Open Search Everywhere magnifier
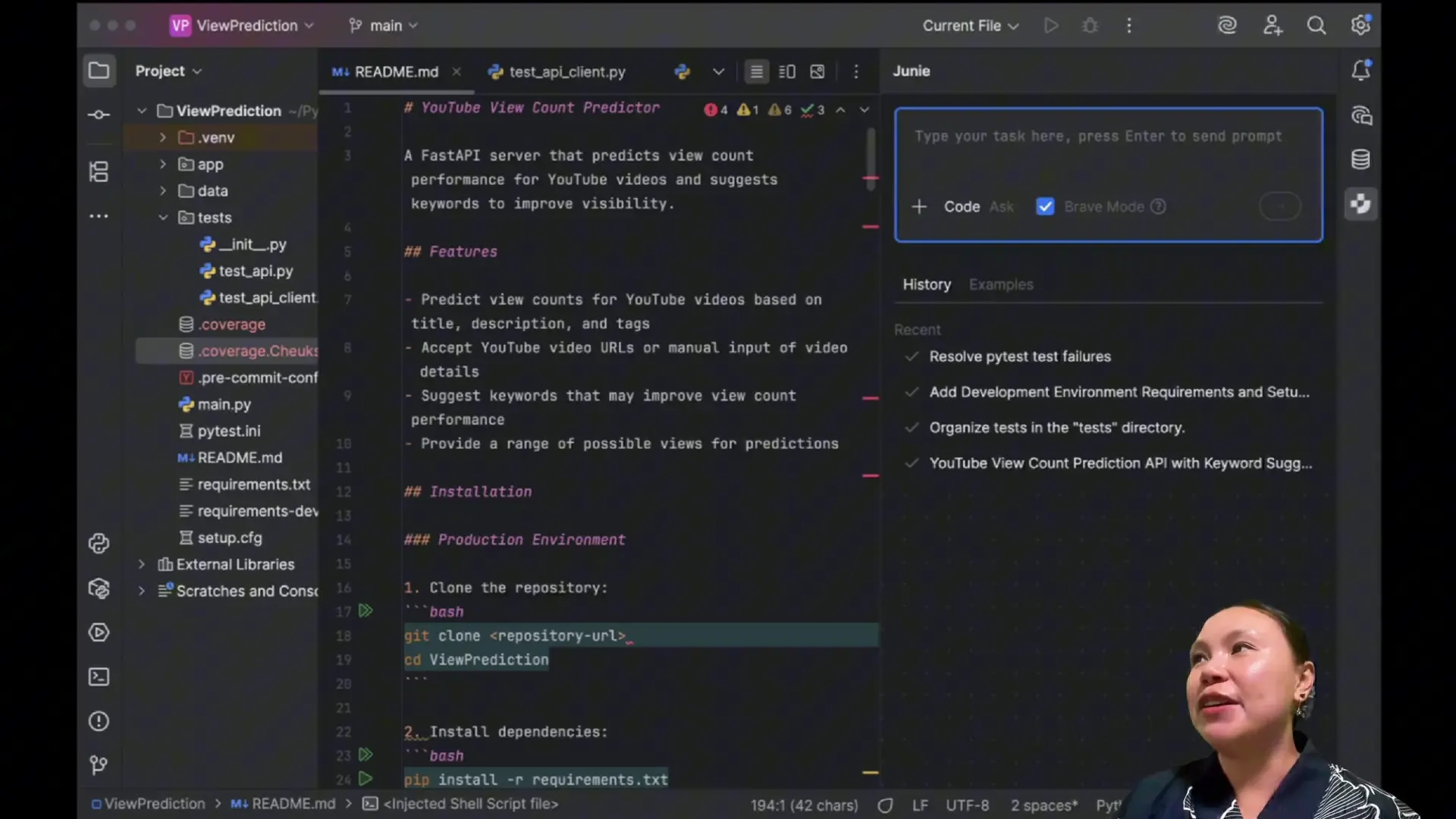The width and height of the screenshot is (1456, 819). (x=1316, y=26)
